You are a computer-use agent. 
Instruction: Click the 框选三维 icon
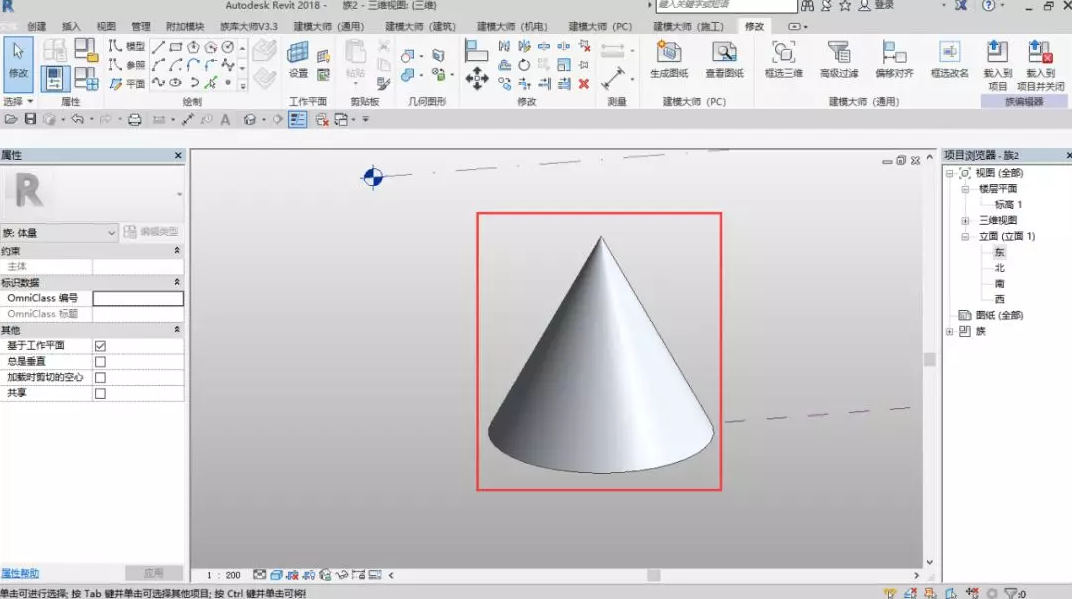click(x=783, y=53)
